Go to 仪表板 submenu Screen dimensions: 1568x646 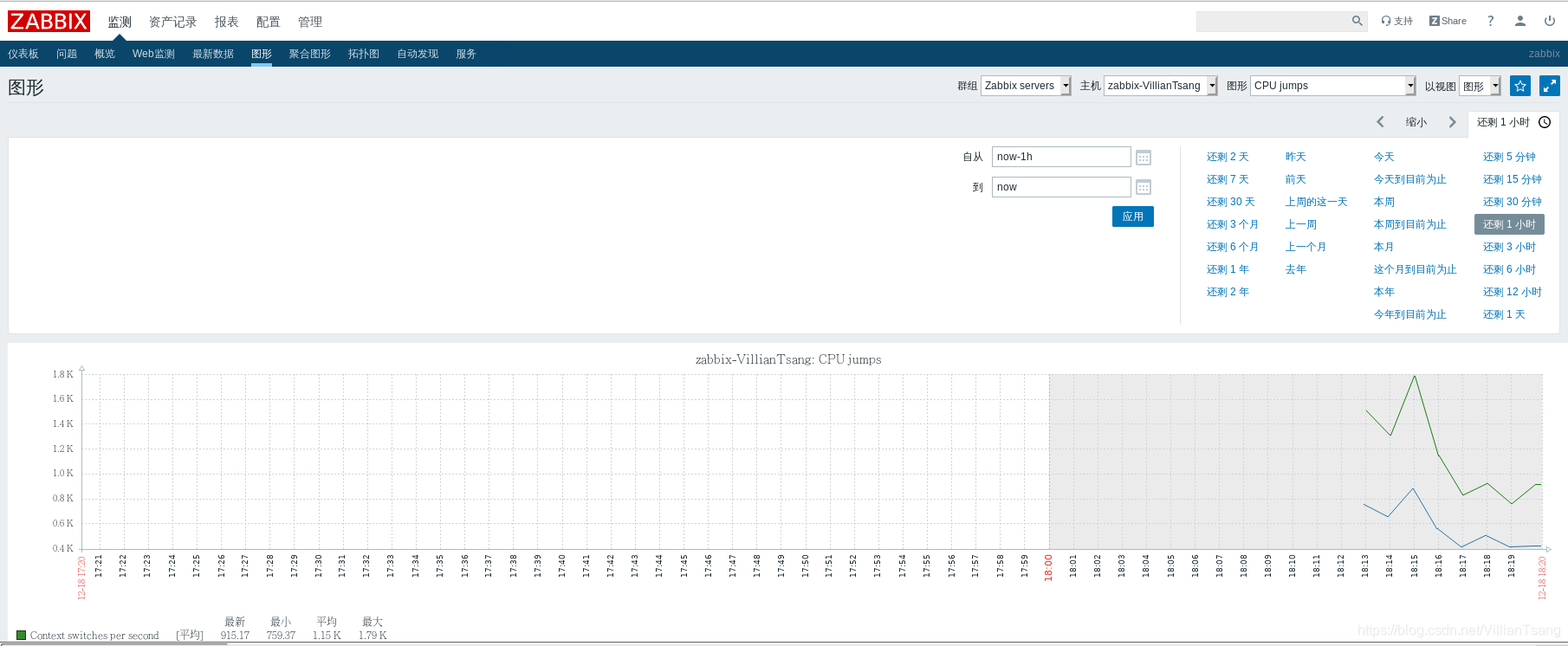pos(23,54)
